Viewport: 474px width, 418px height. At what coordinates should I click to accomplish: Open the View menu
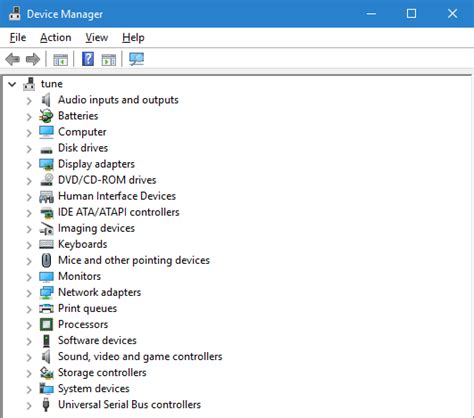97,38
